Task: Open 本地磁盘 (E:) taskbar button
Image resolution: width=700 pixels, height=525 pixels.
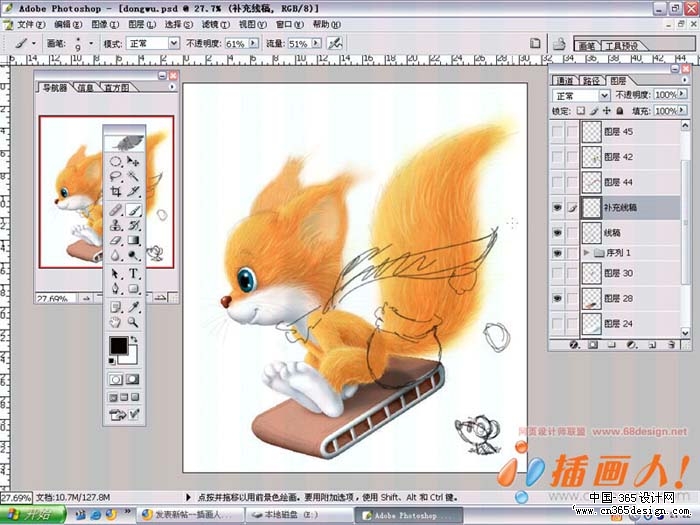Action: [x=298, y=515]
